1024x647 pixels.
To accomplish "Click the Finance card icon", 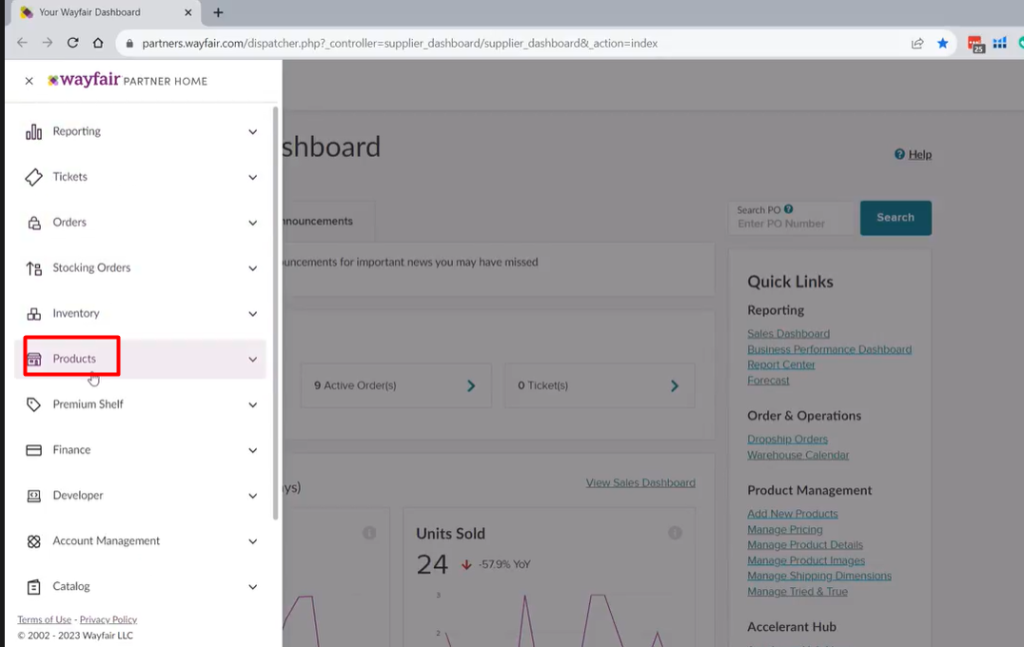I will pos(33,450).
